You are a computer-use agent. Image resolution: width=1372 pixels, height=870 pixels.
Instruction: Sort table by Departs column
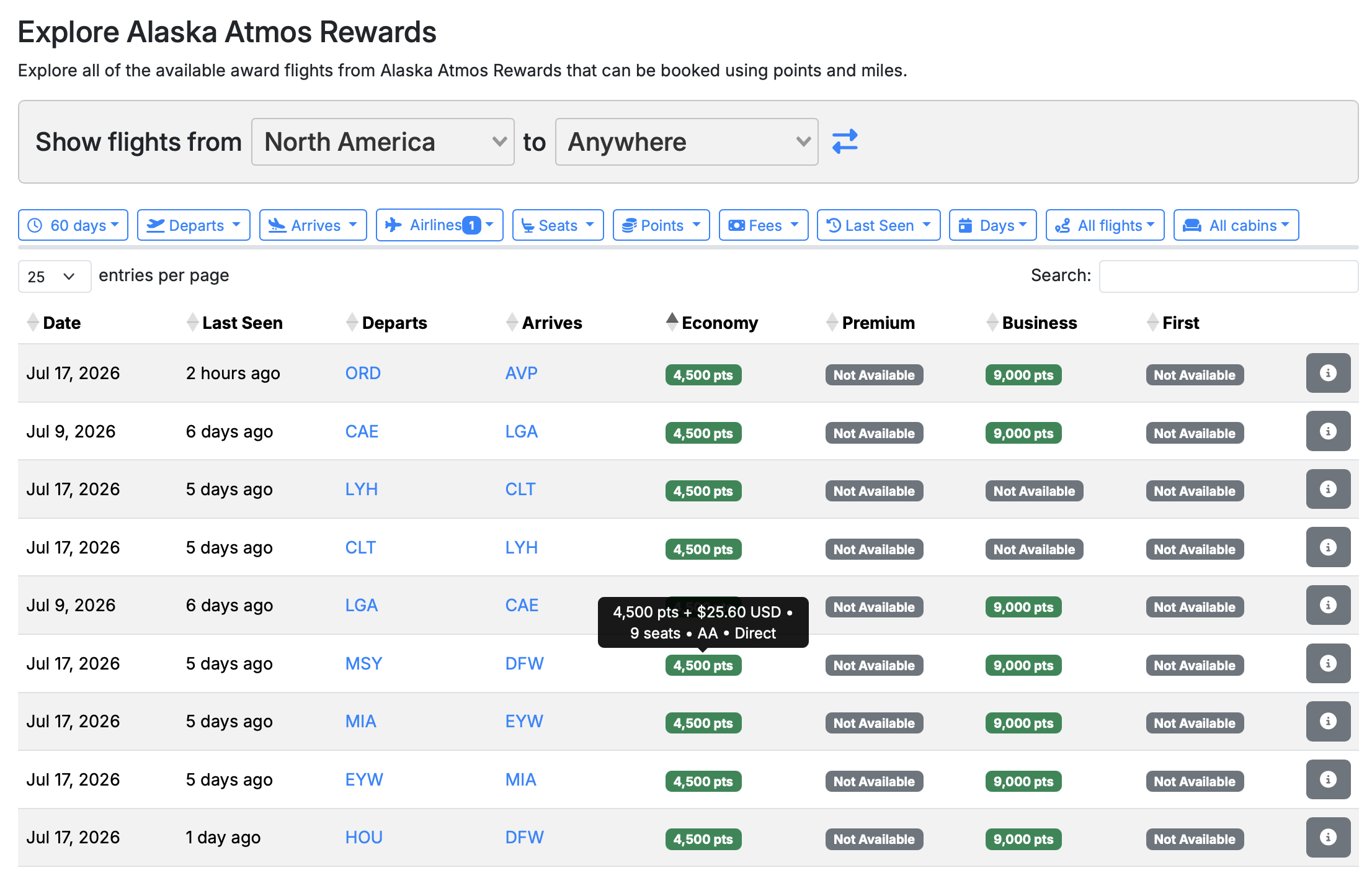[386, 323]
